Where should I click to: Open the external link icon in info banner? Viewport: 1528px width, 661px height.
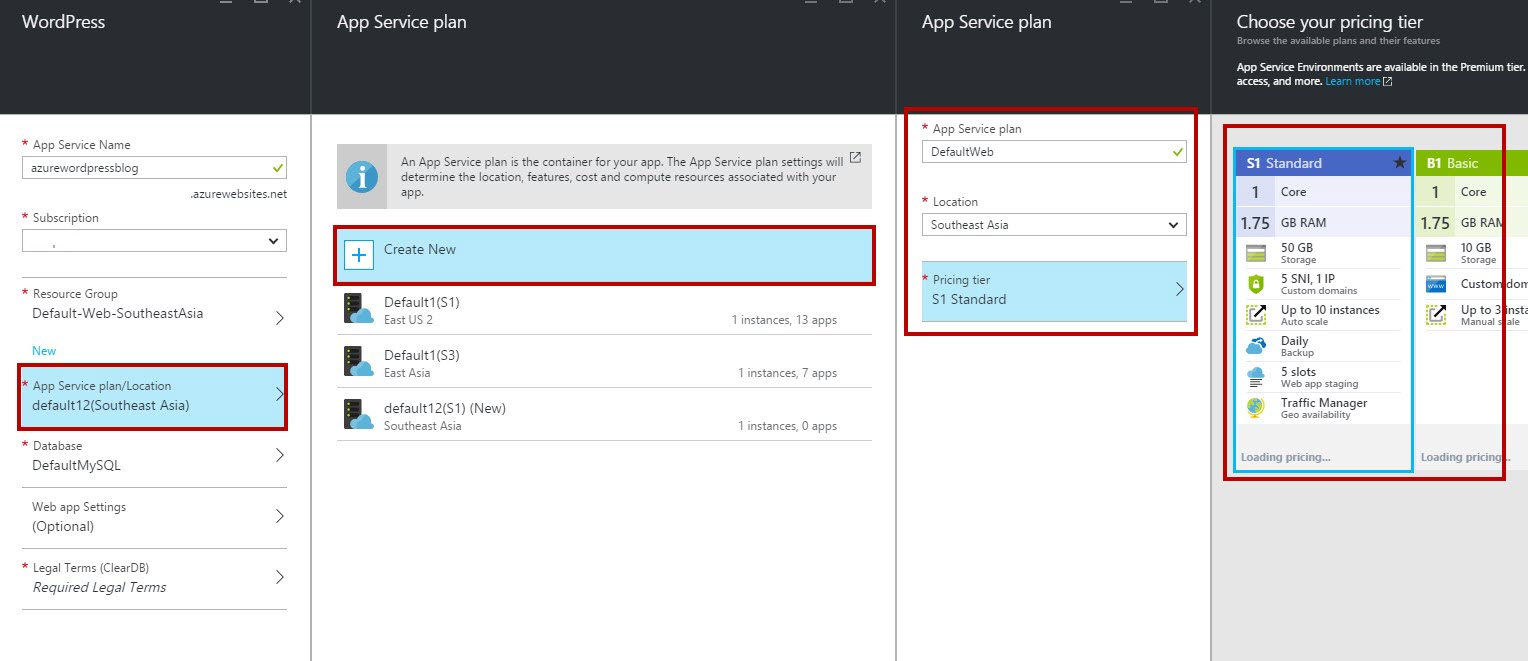pyautogui.click(x=855, y=158)
